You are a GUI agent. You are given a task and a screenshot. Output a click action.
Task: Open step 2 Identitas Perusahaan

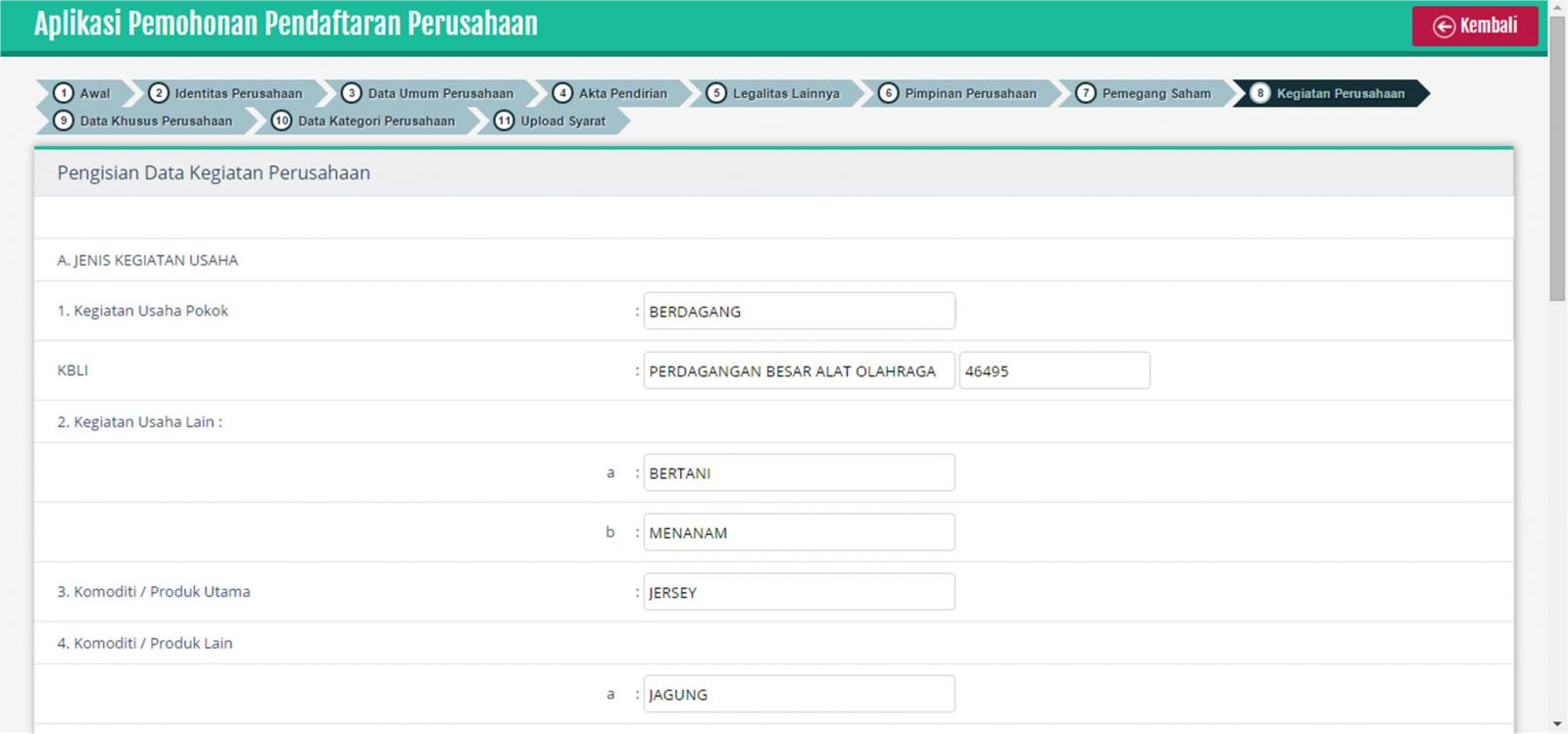(226, 93)
